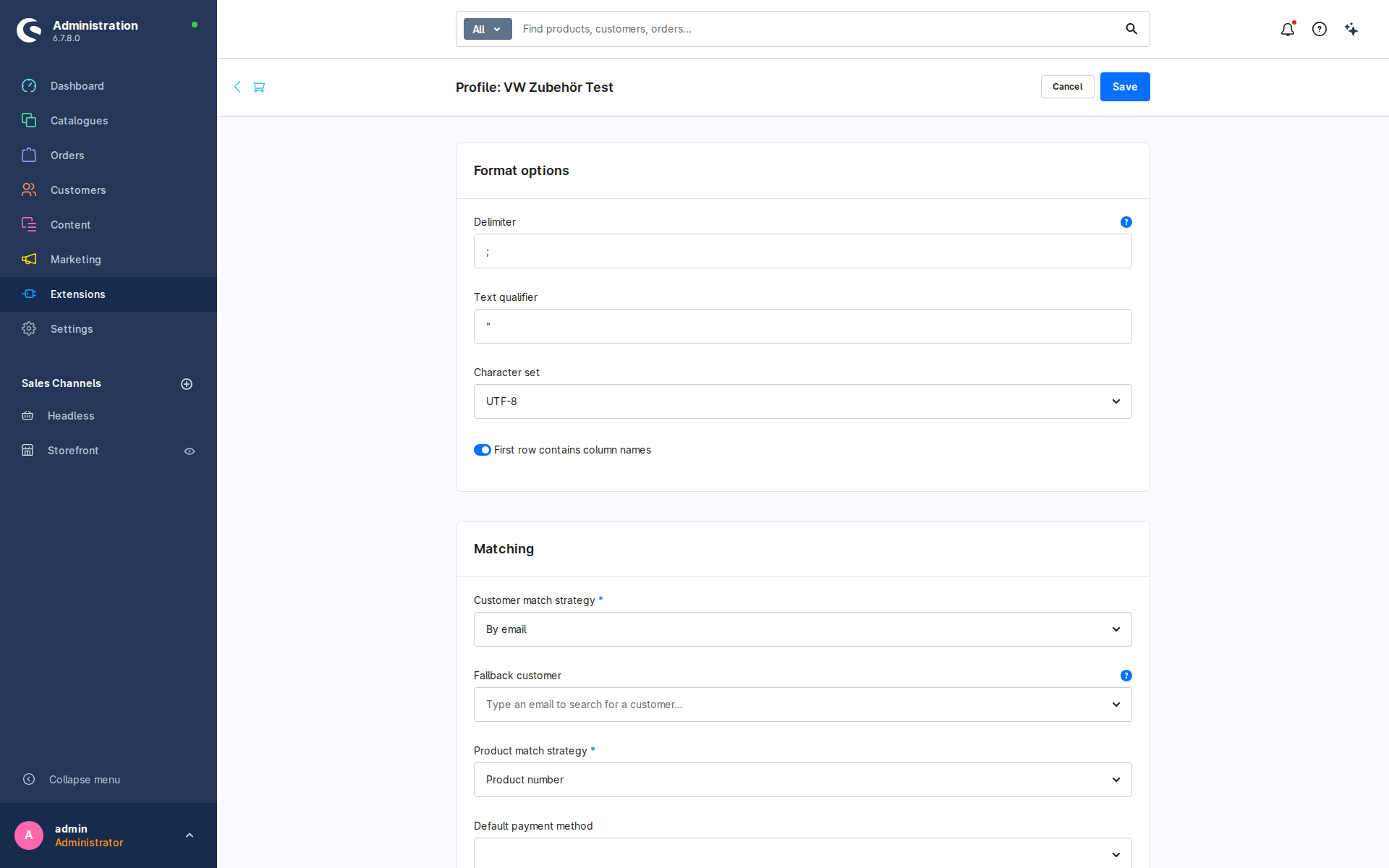Click the Sales Channels heading
Viewport: 1389px width, 868px height.
click(61, 383)
